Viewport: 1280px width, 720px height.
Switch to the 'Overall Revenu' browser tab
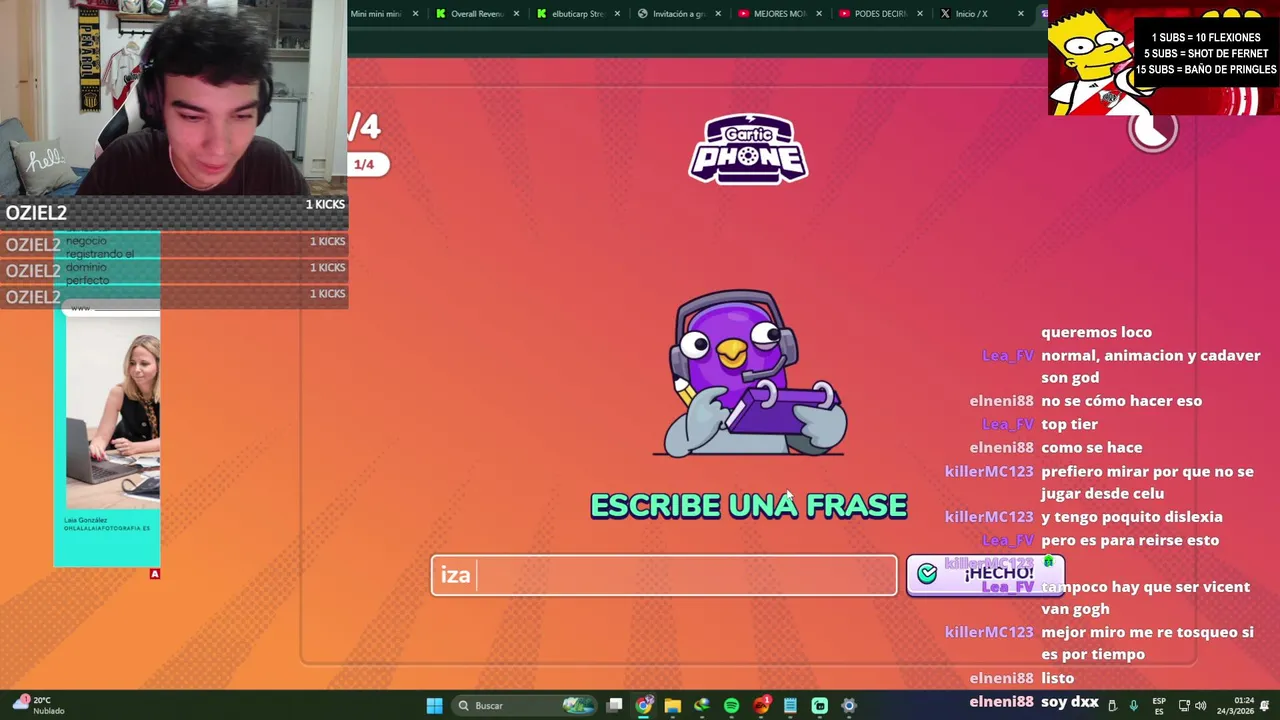coord(478,14)
